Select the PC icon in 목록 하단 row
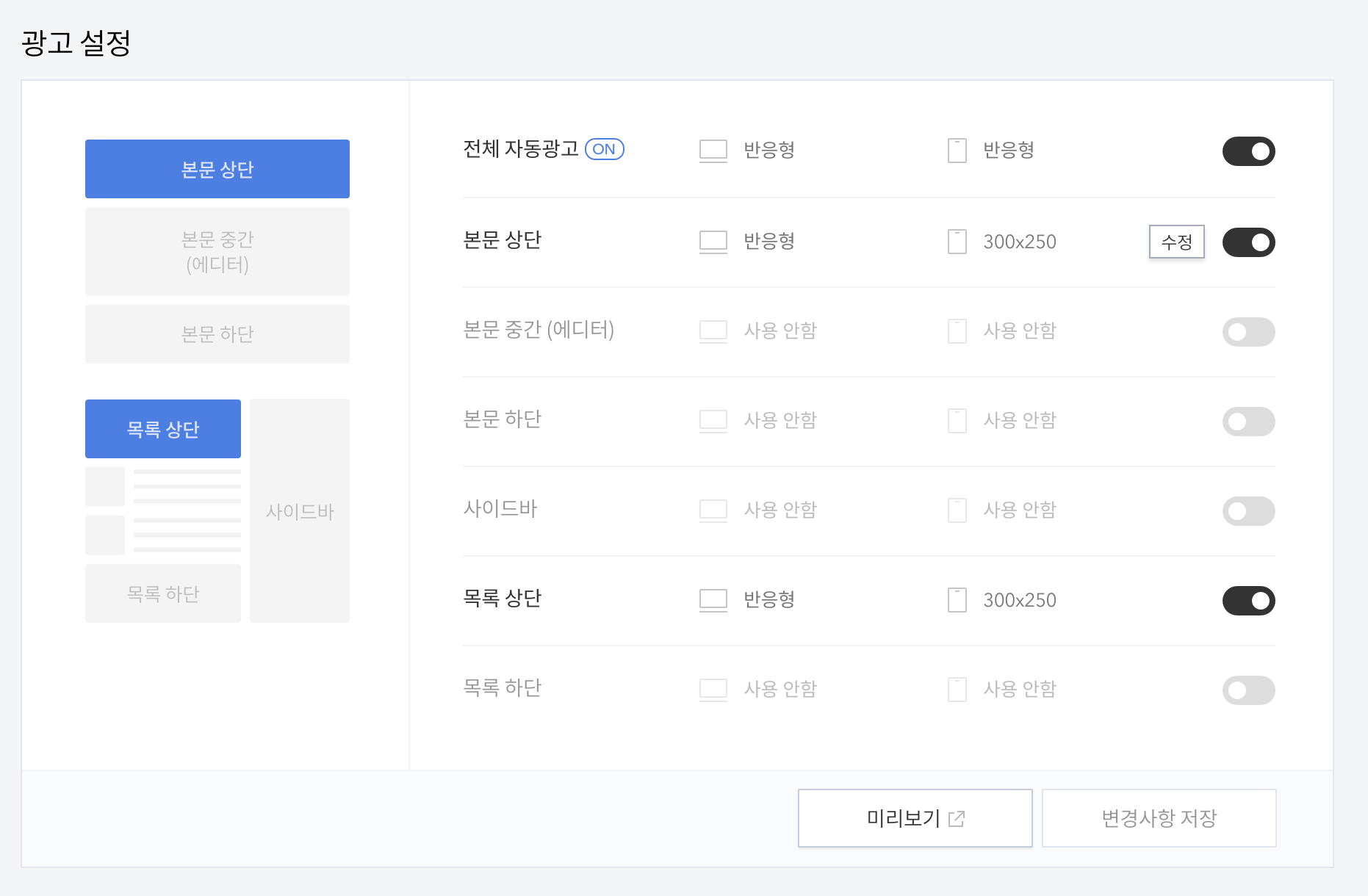 713,689
